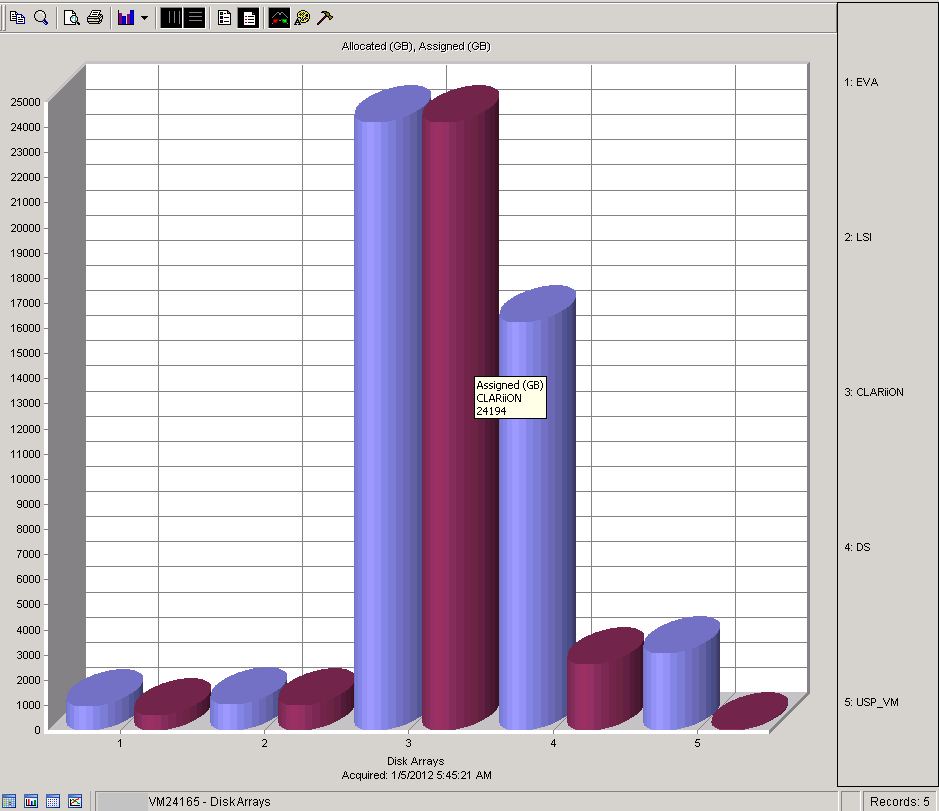Click the Copy icon in the toolbar
Screen dimensions: 939x811
point(17,17)
